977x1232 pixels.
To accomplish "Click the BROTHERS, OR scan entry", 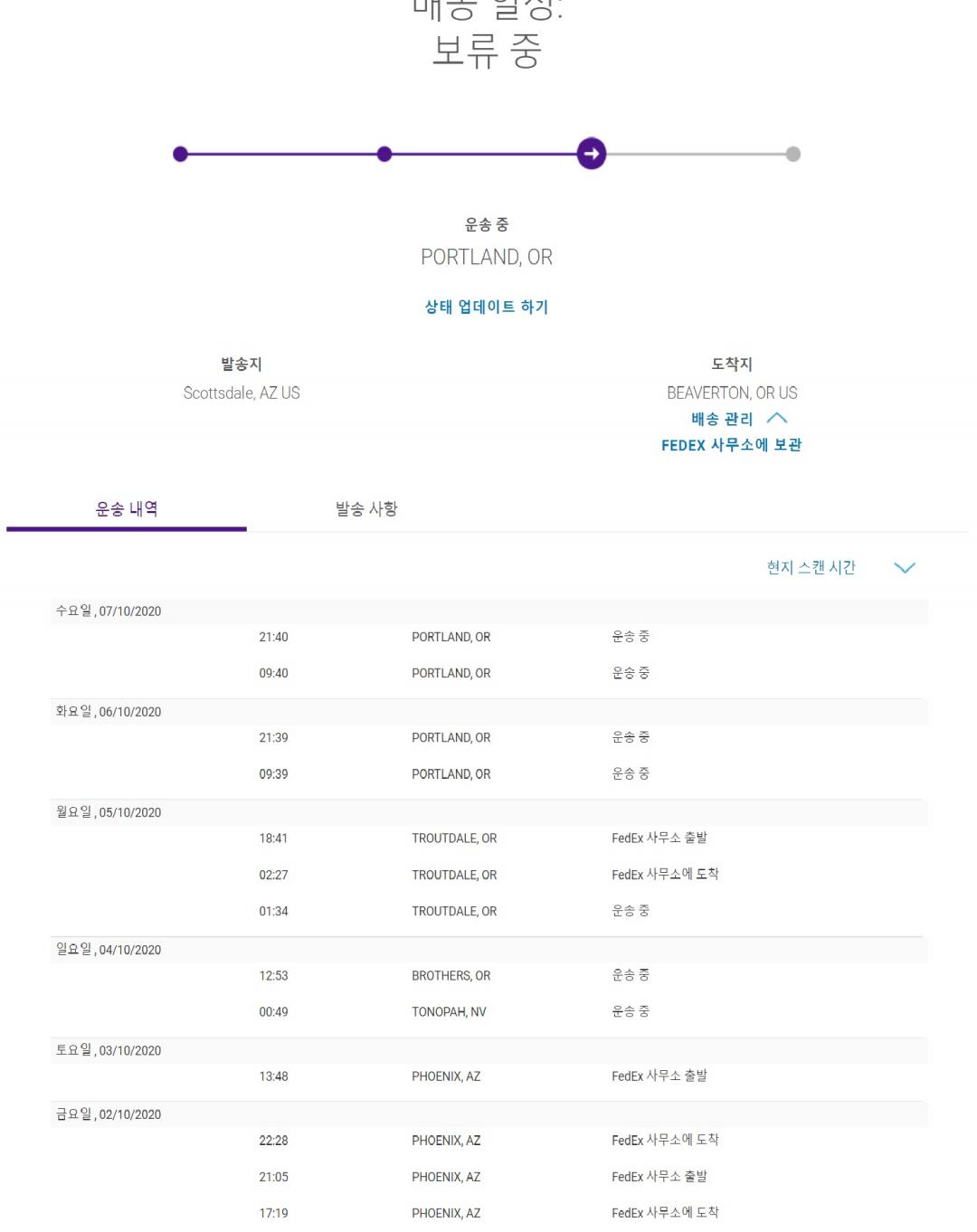I will (x=451, y=976).
